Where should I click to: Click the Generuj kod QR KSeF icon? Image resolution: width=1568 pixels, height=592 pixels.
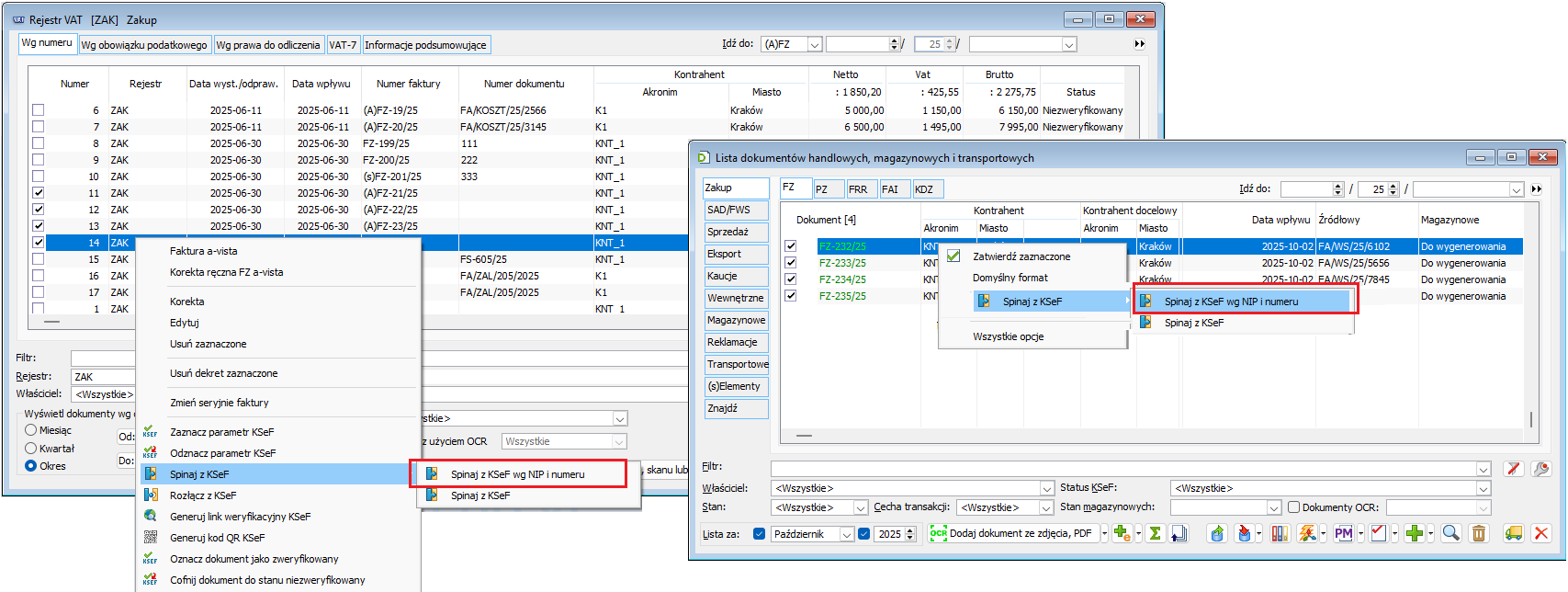[151, 538]
